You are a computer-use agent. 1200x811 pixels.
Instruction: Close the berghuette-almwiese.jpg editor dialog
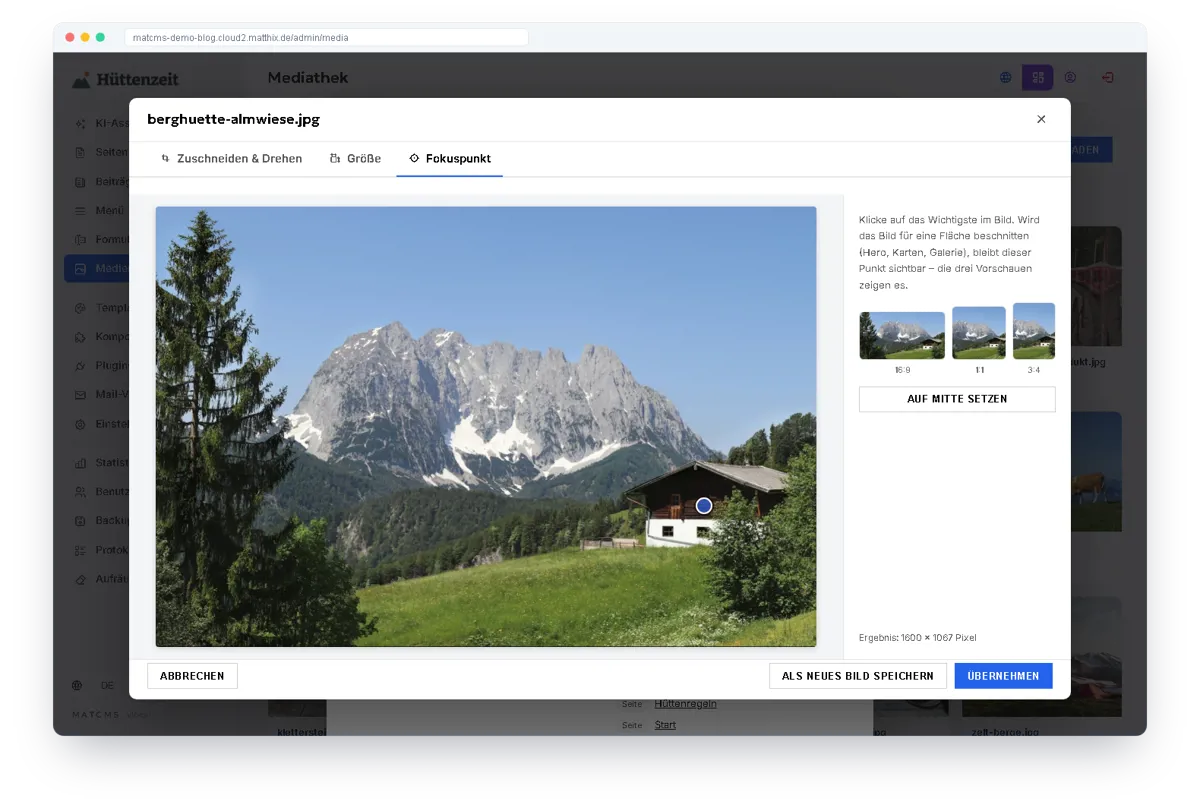tap(1041, 119)
